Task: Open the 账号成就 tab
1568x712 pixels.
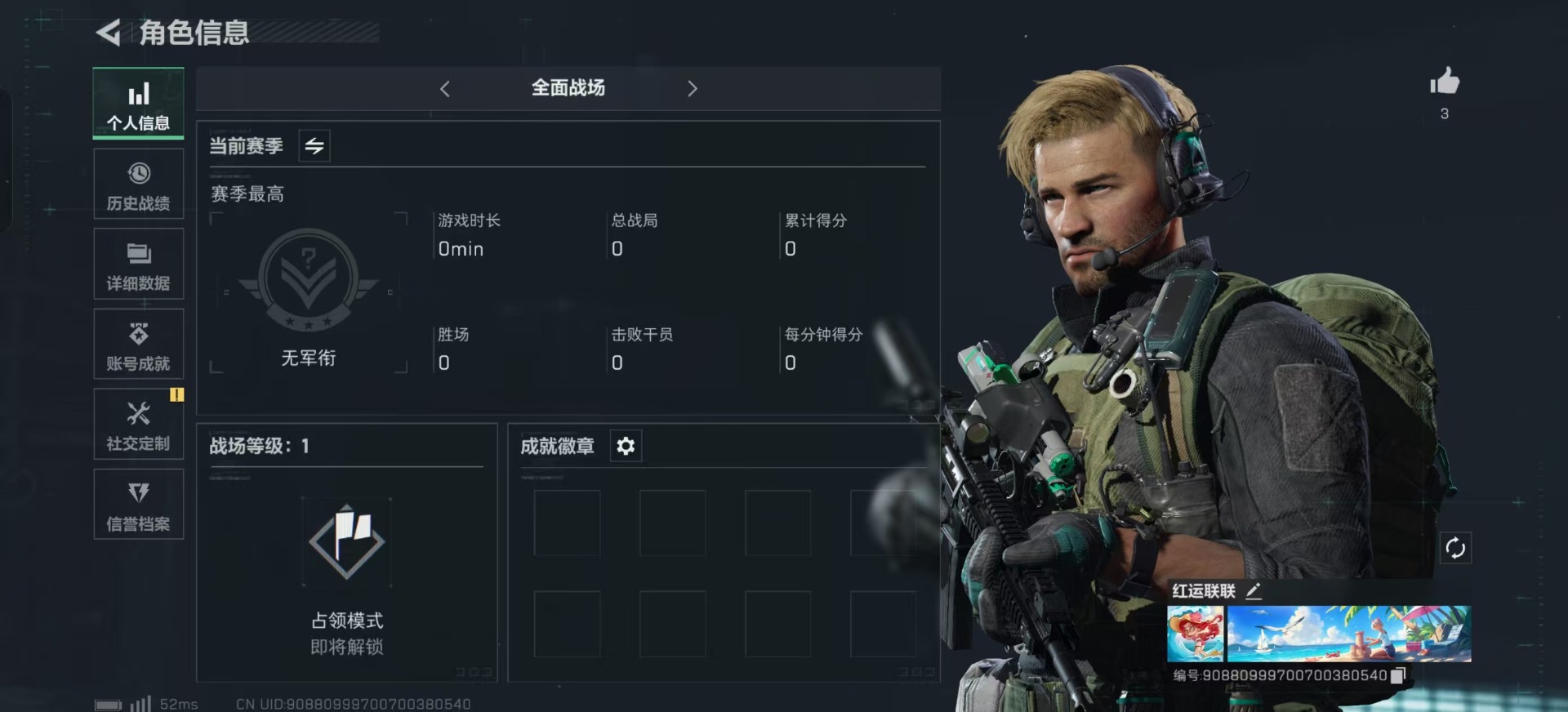Action: click(139, 345)
